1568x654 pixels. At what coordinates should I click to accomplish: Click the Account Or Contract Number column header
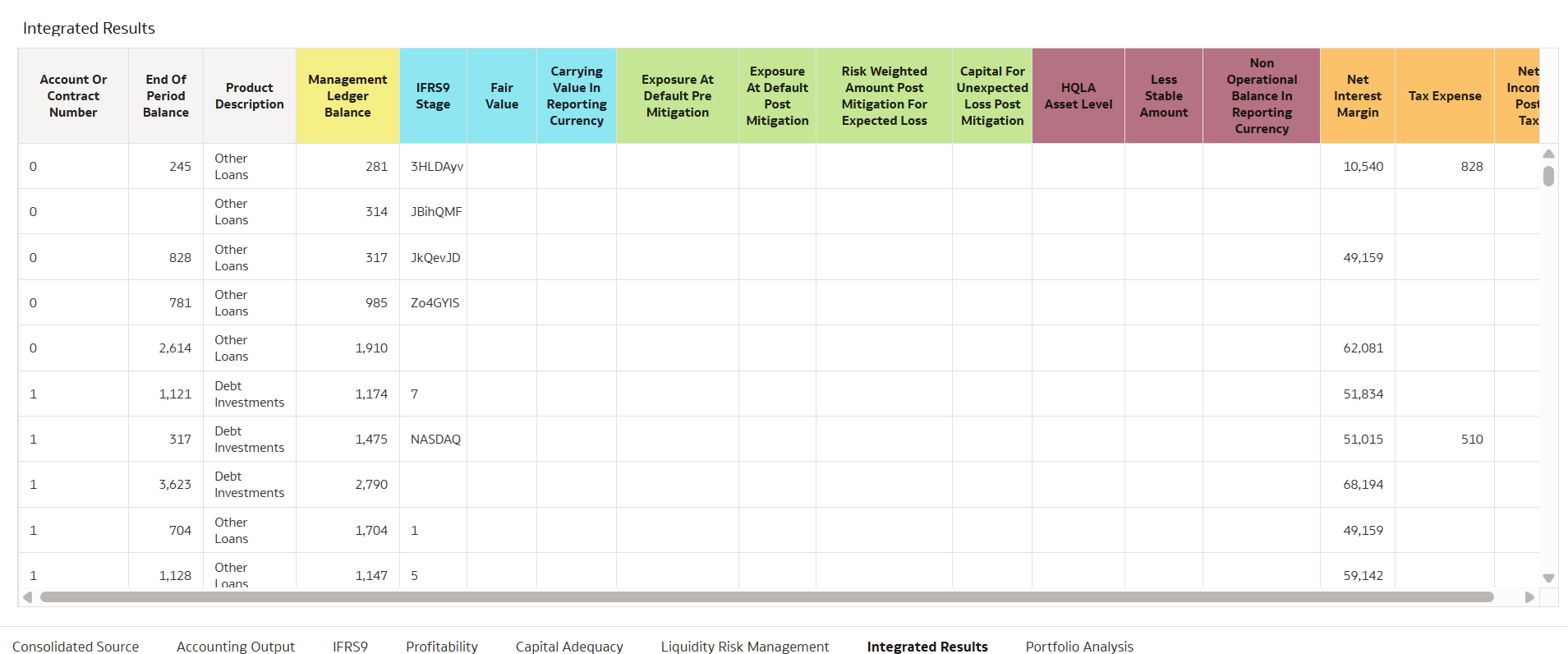[x=73, y=96]
